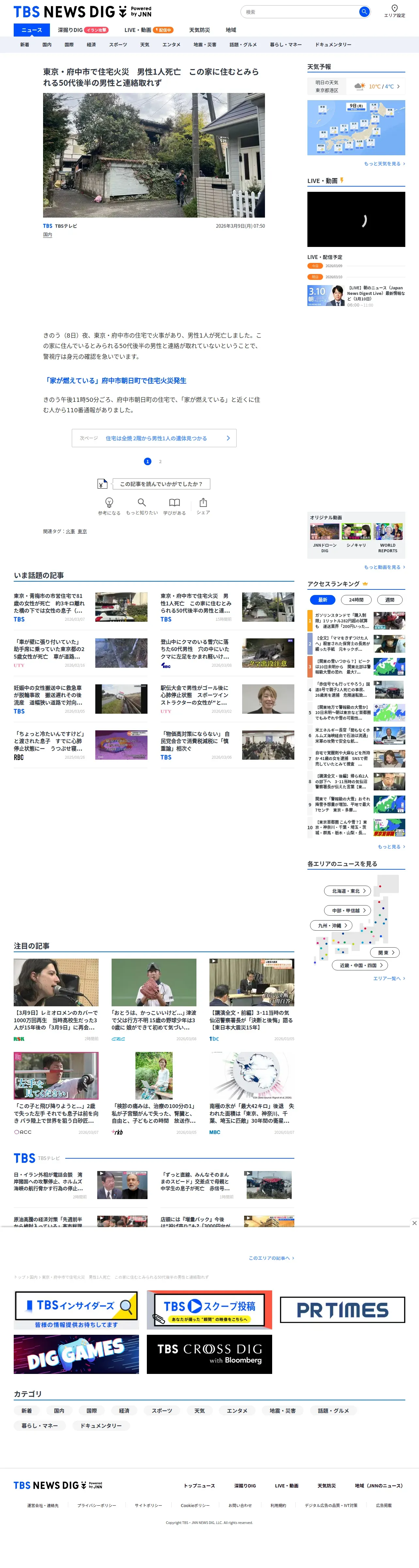
Task: Open the クマ出没注意 bear article thumbnail
Action: point(268,653)
